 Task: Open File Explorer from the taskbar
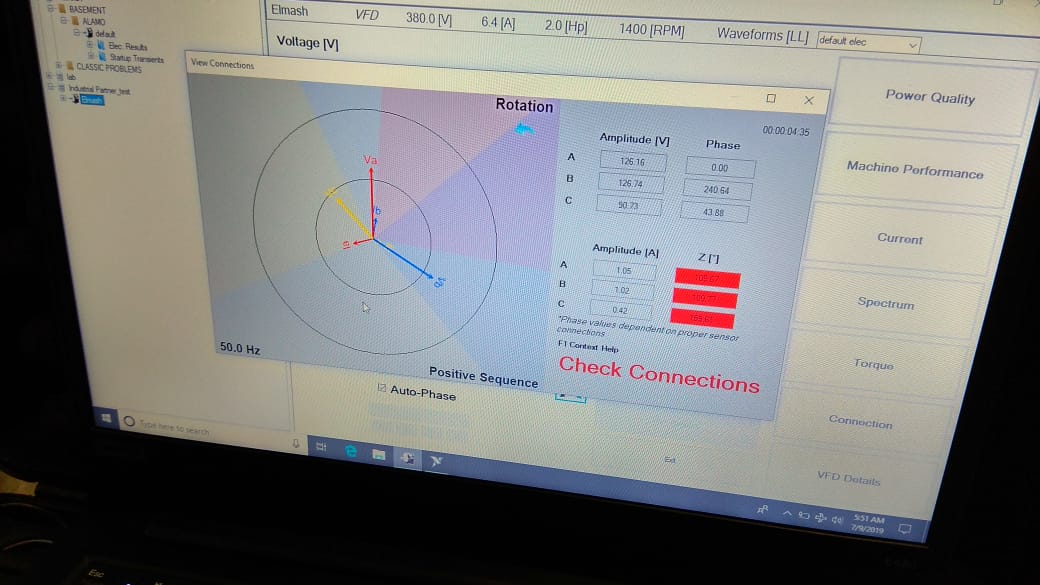tap(379, 454)
